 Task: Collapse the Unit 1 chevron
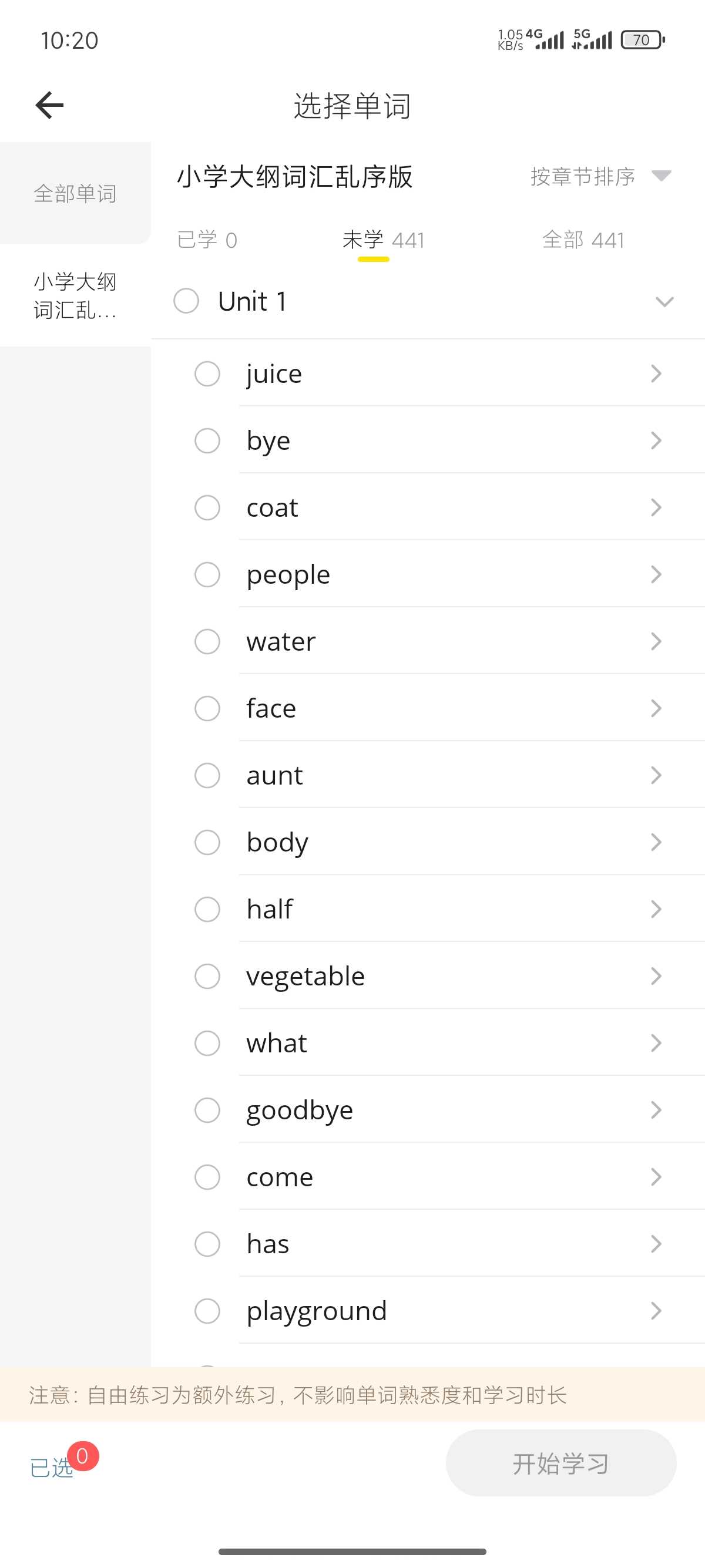[664, 302]
